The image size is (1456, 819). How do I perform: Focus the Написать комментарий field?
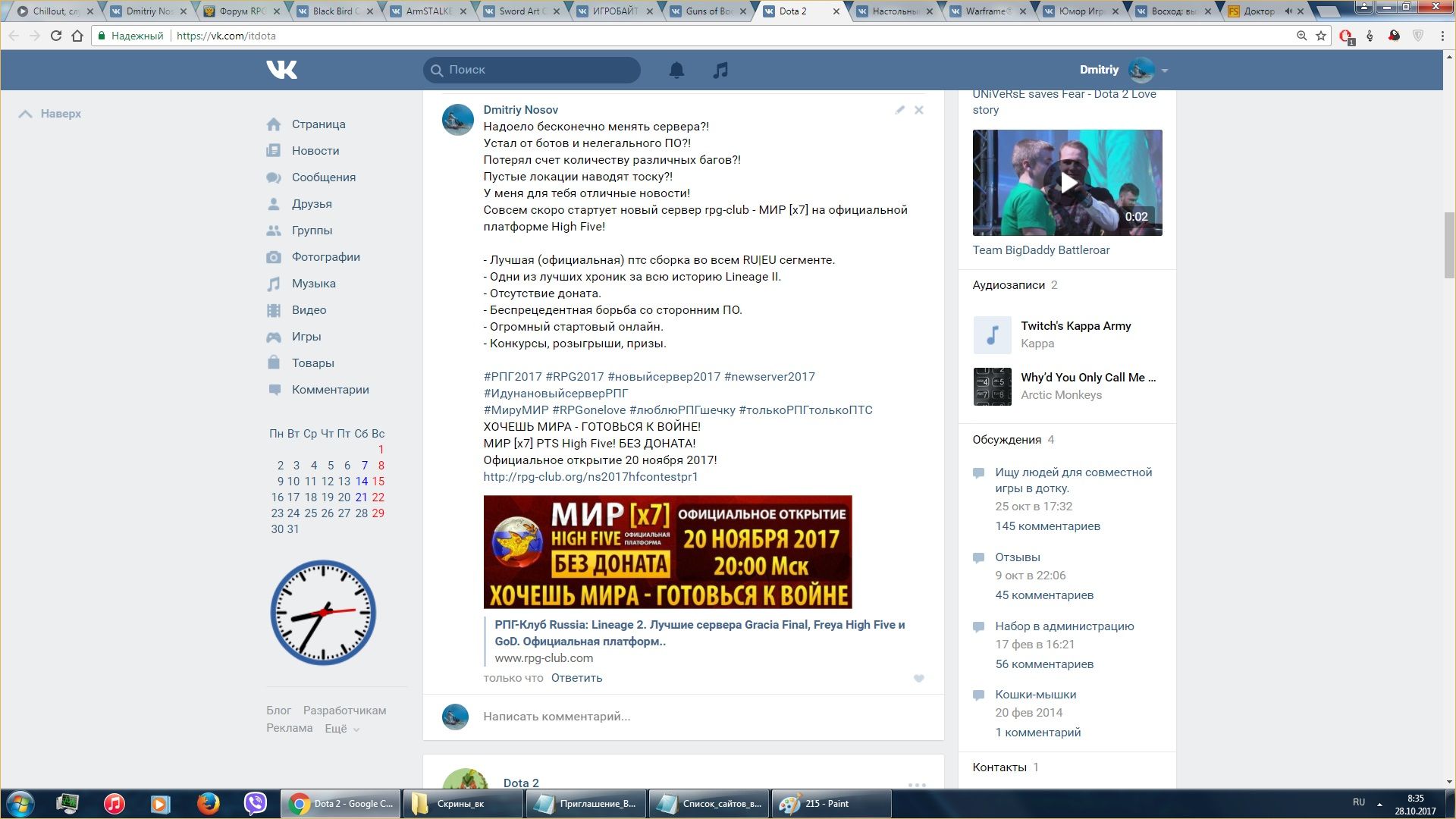(x=682, y=717)
